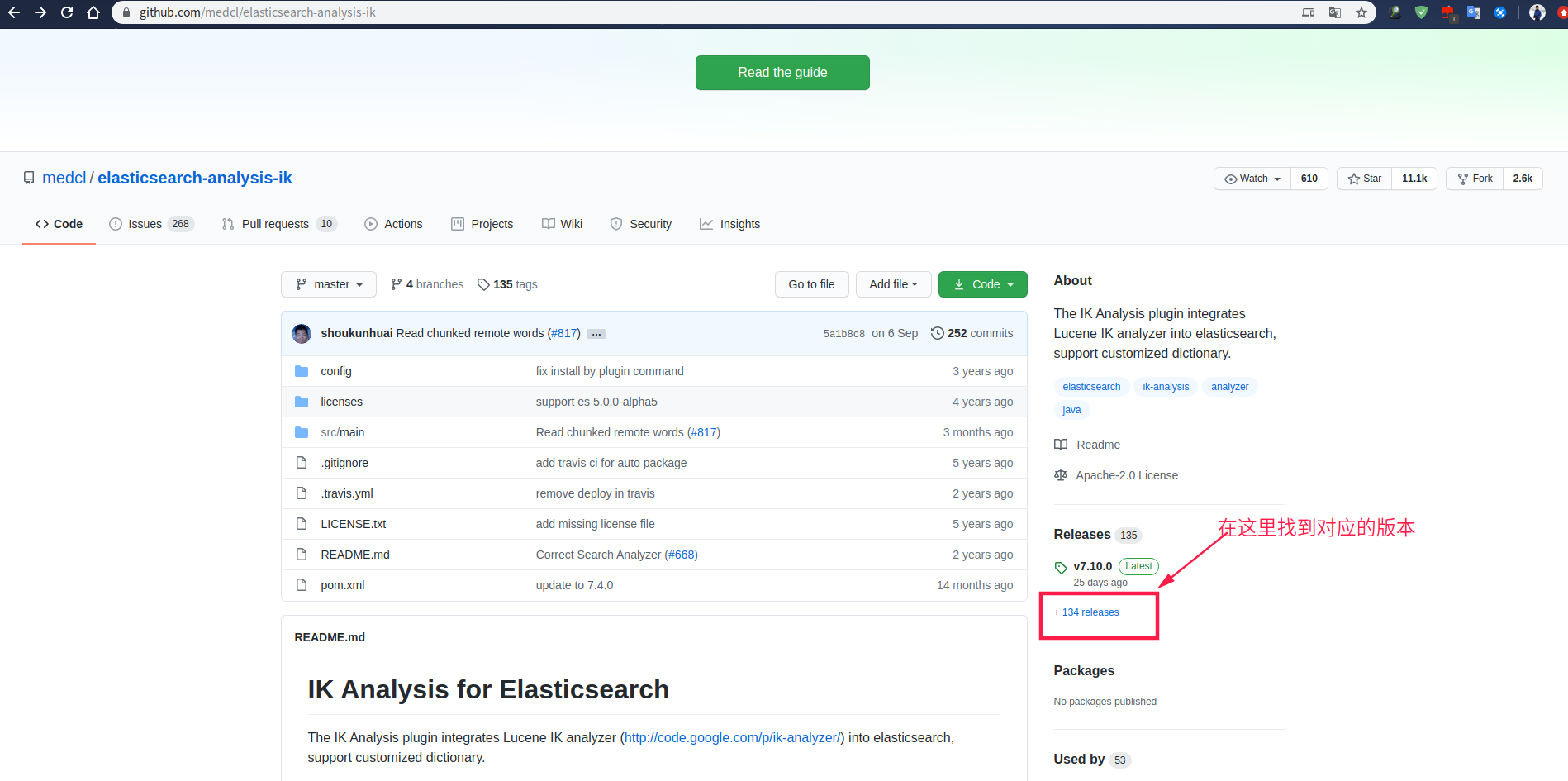Screen dimensions: 1568x781
Task: View the 4 branches link
Action: [427, 284]
